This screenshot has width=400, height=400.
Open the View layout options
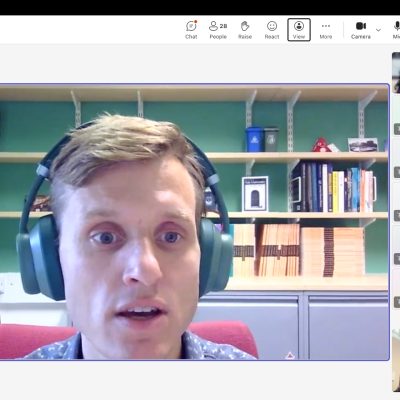coord(299,30)
